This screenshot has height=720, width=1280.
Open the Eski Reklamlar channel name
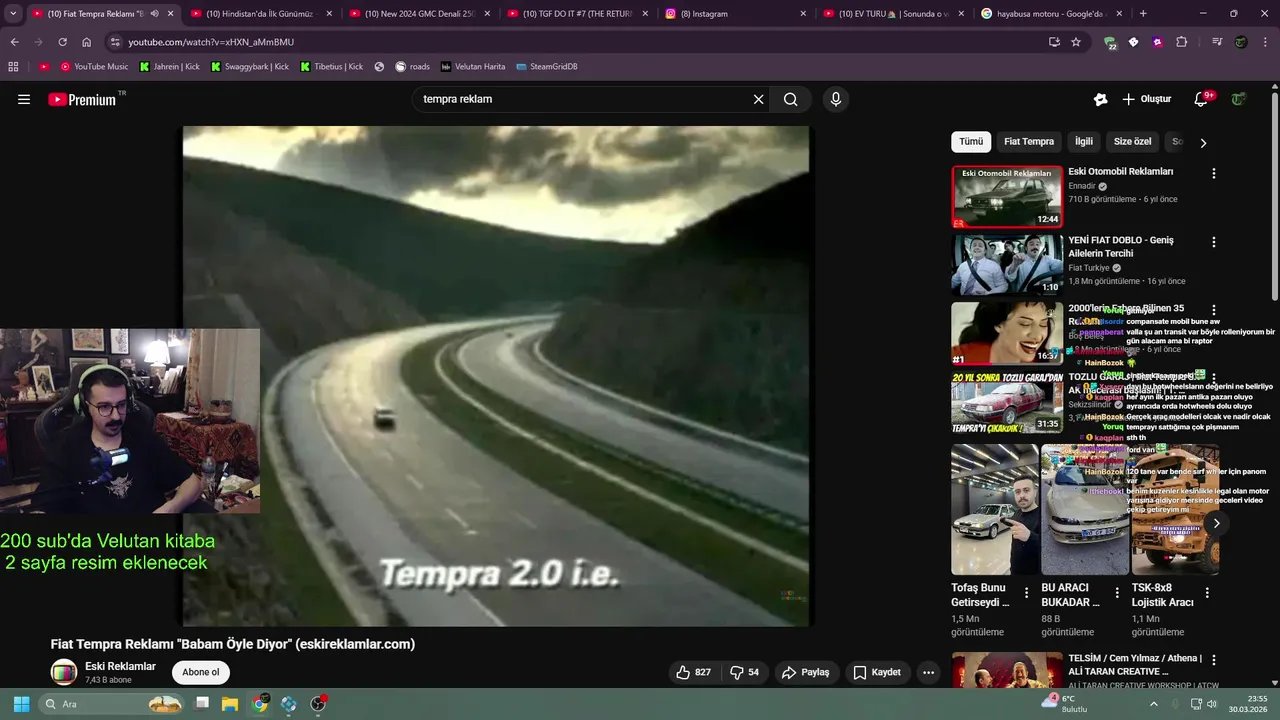[120, 666]
